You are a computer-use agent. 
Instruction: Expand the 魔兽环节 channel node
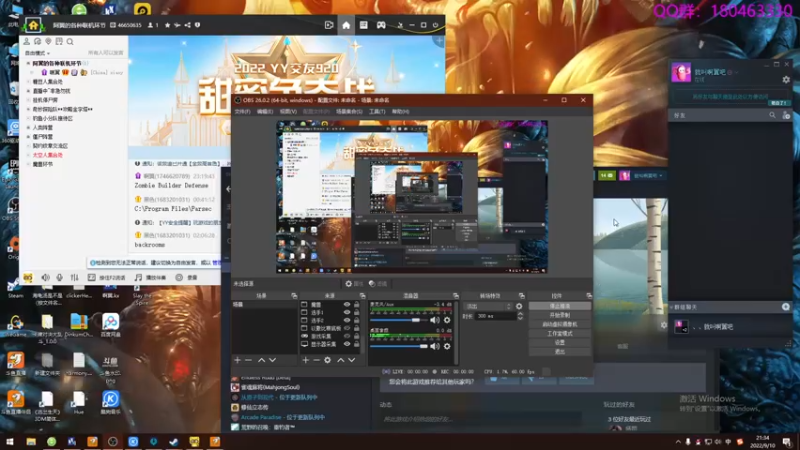[x=29, y=164]
